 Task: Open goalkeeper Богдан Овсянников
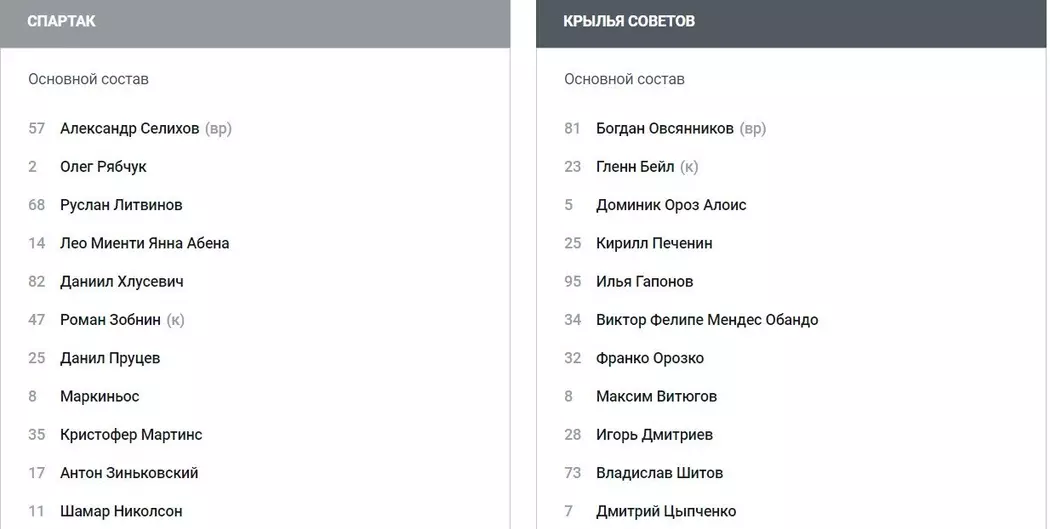click(664, 129)
